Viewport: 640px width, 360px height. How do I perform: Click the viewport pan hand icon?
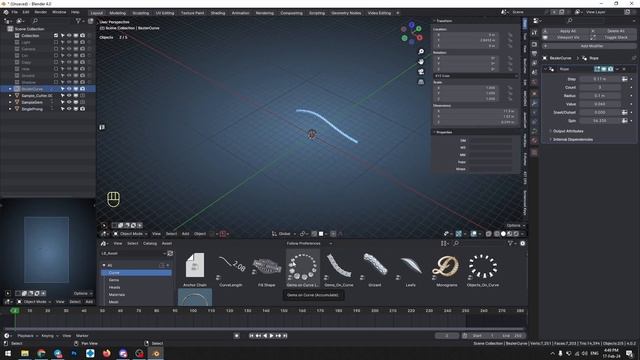click(x=421, y=62)
